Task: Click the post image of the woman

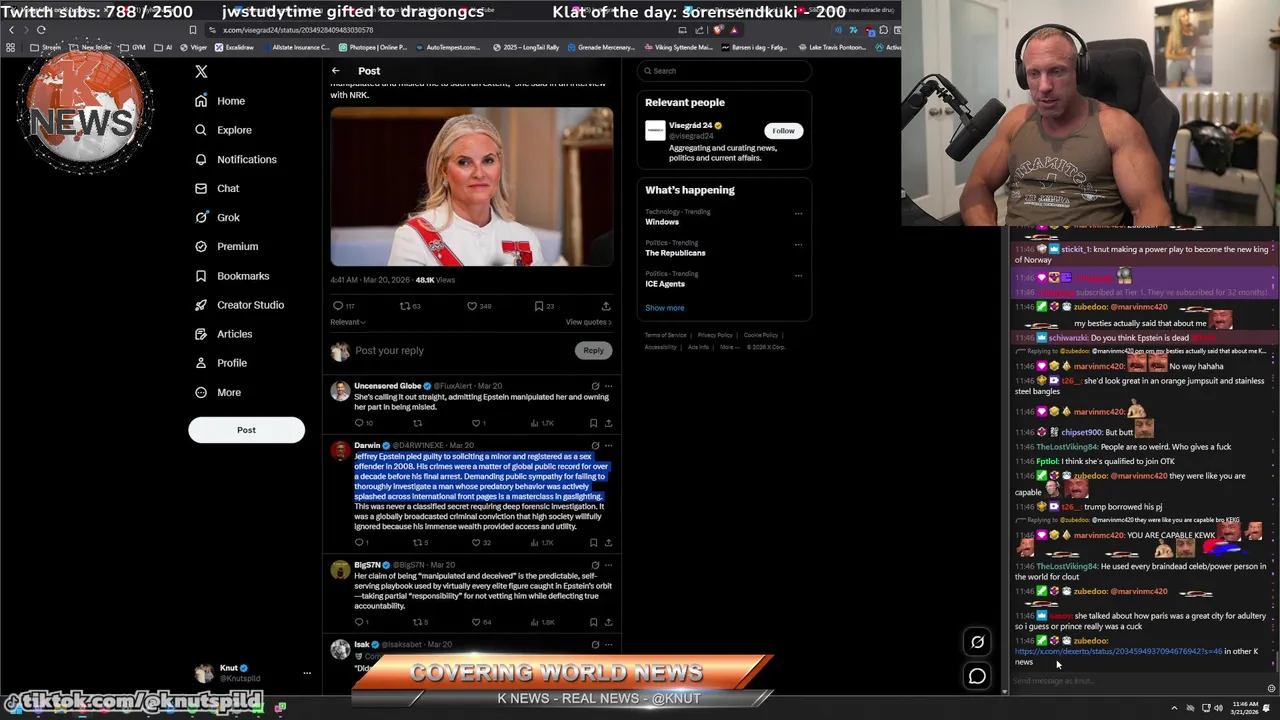Action: pos(472,187)
